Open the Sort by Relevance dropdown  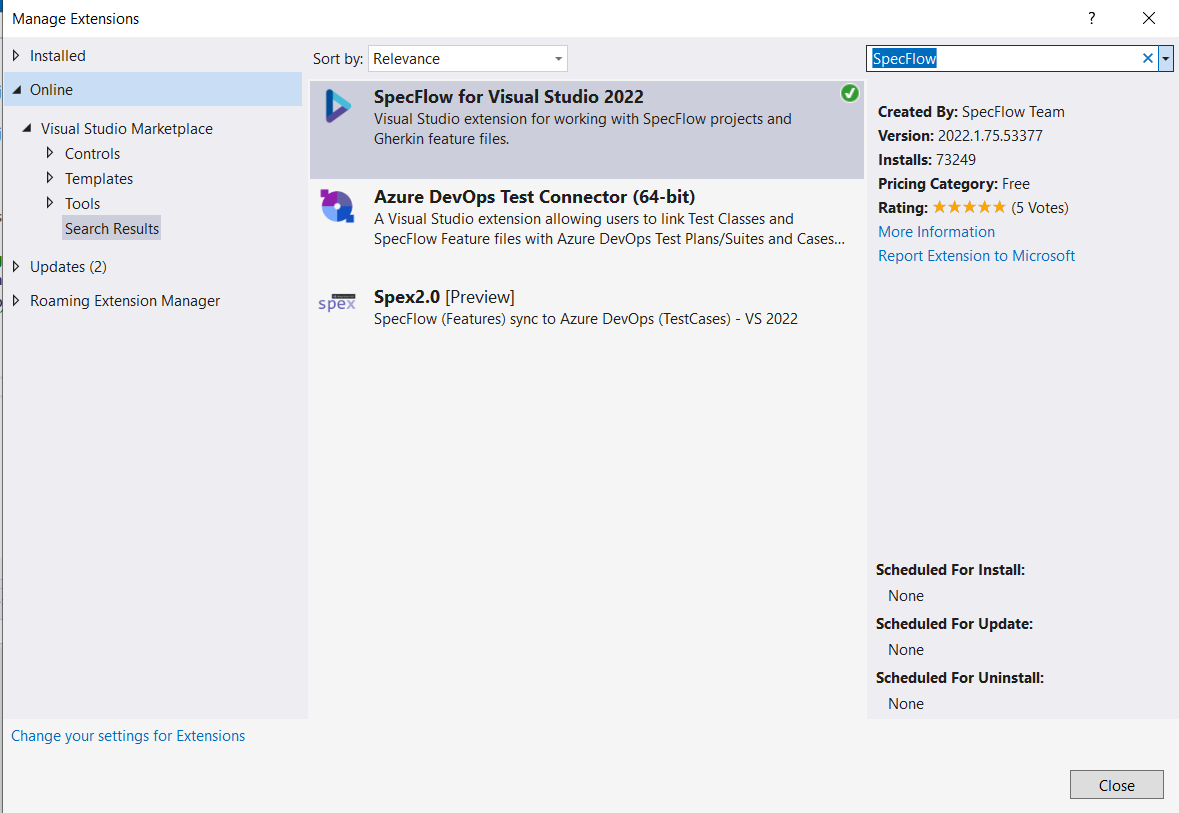click(x=468, y=59)
